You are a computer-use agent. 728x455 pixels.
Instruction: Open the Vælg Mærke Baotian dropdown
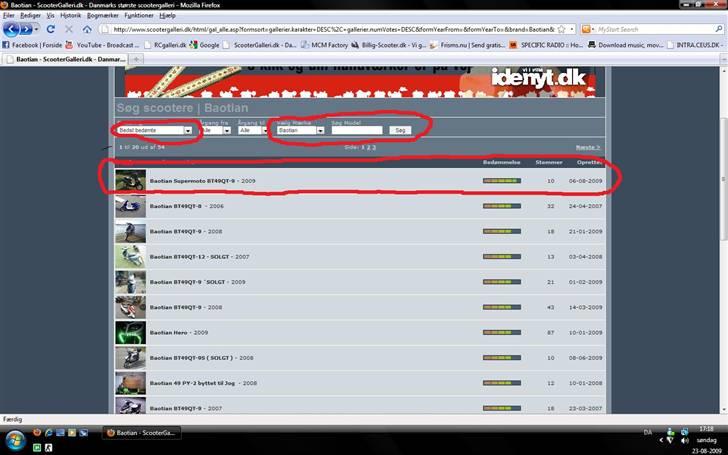point(300,130)
